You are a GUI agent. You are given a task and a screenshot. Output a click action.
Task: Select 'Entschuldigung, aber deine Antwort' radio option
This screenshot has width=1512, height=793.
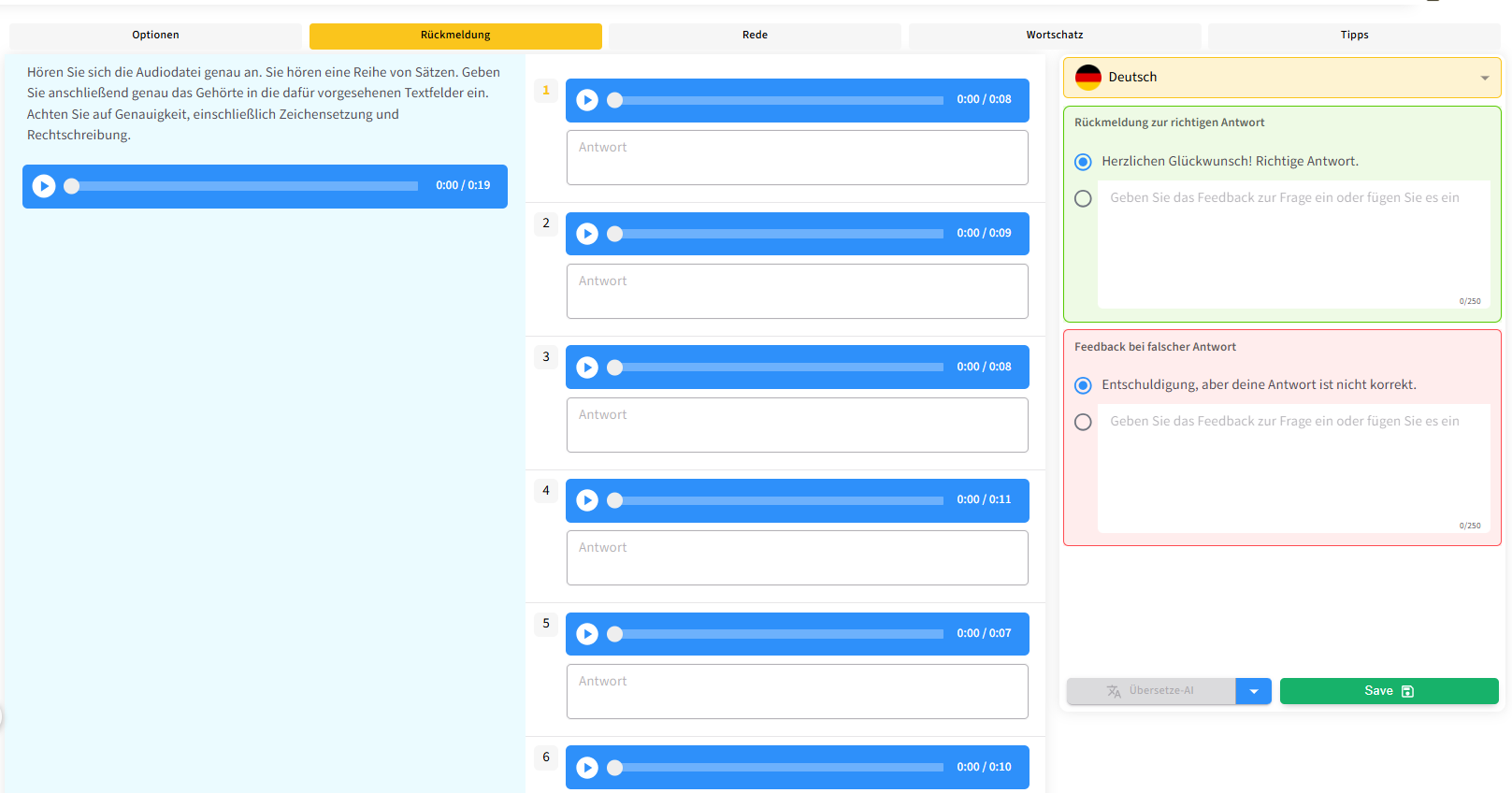click(x=1083, y=385)
